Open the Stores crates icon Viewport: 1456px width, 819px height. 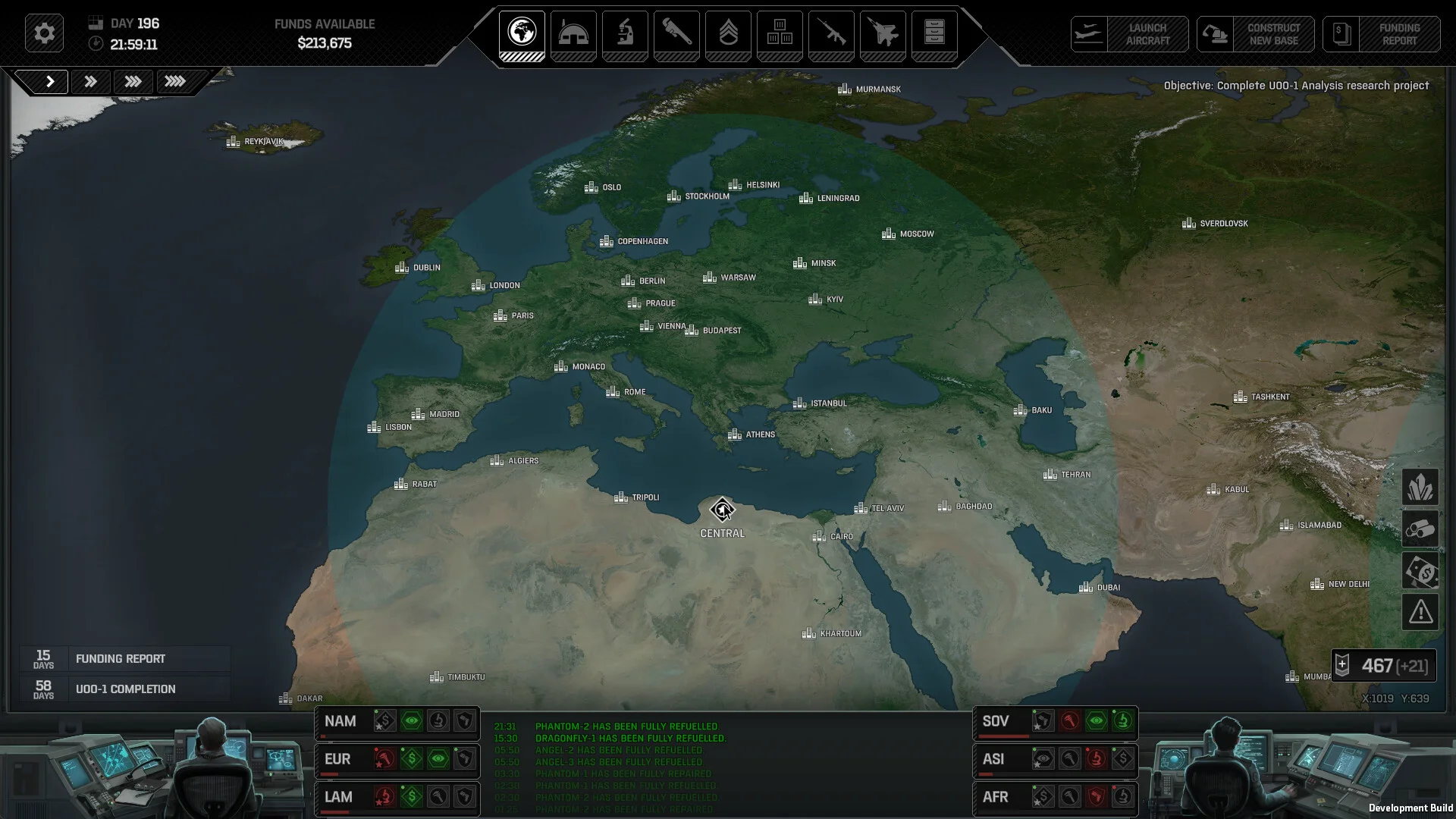point(780,34)
